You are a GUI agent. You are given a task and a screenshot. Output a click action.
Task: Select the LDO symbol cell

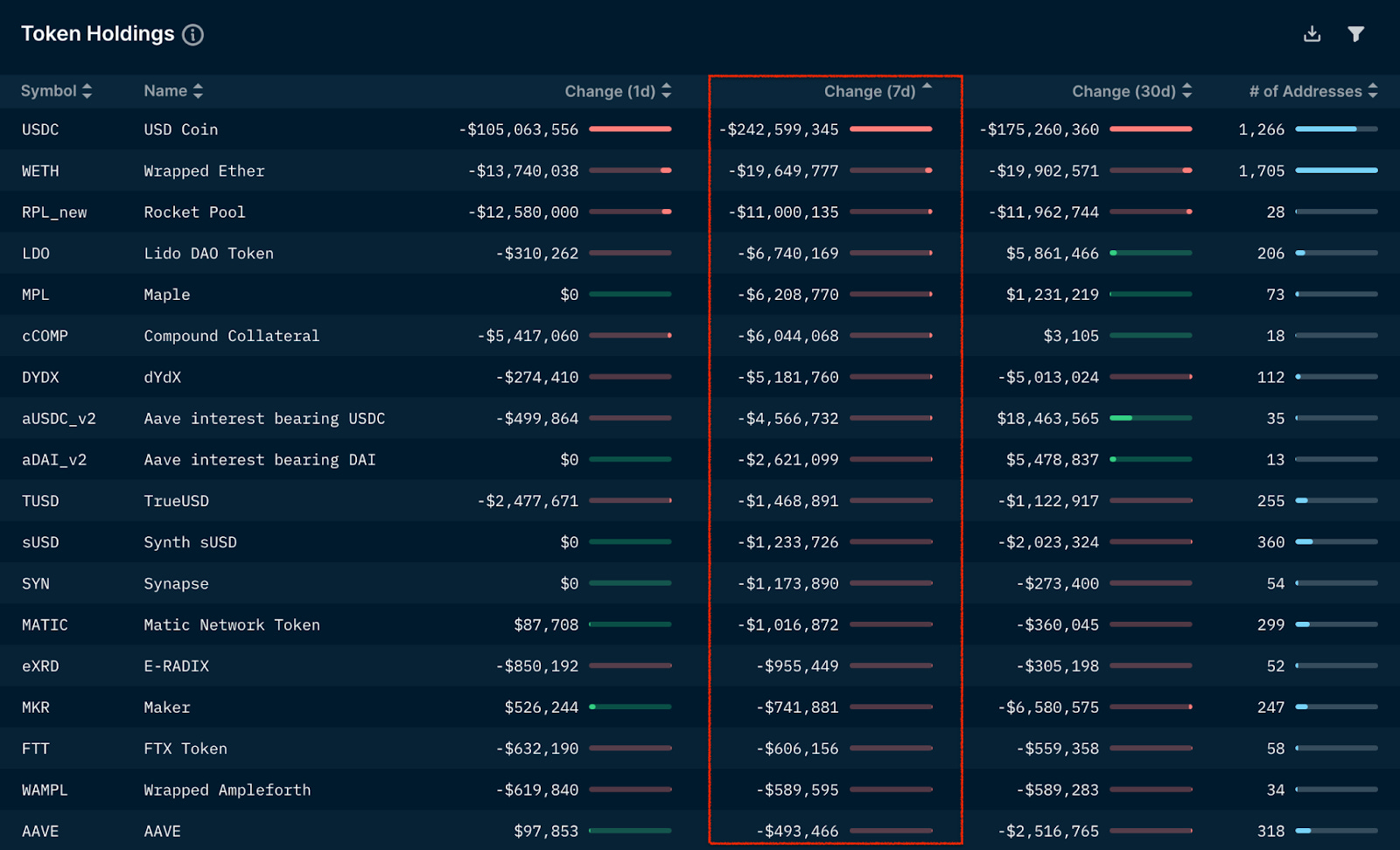point(36,254)
